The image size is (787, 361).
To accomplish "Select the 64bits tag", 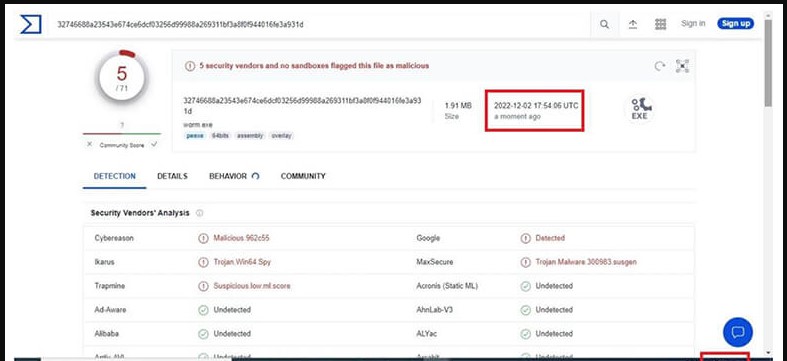I will tap(220, 136).
